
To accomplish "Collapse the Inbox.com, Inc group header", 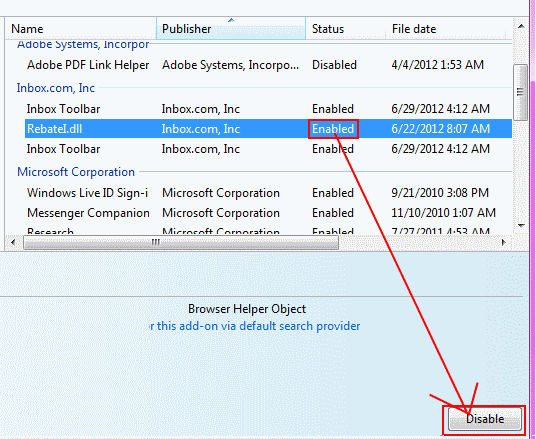I will coord(56,88).
